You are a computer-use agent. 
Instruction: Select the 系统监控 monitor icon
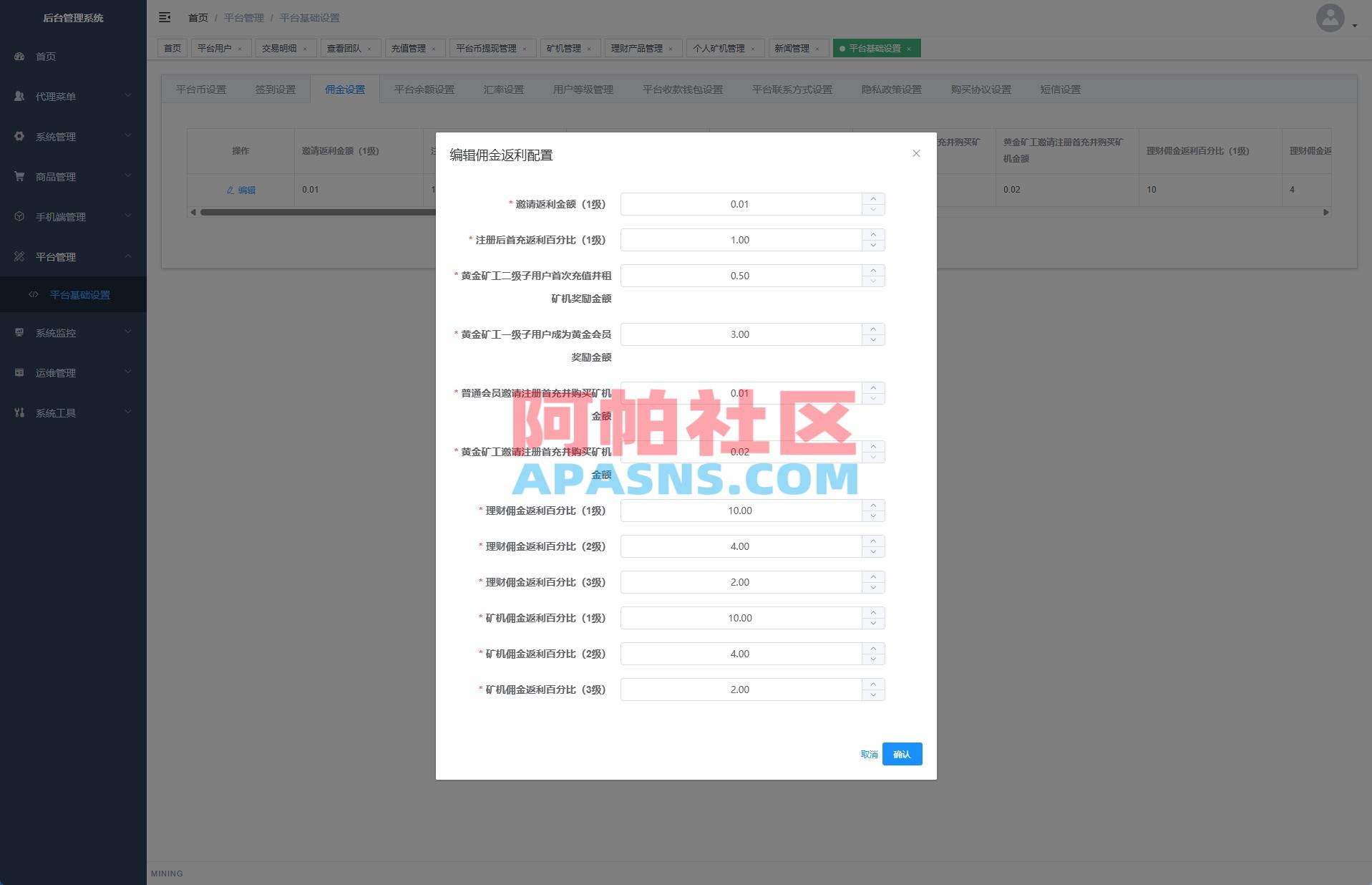point(19,332)
